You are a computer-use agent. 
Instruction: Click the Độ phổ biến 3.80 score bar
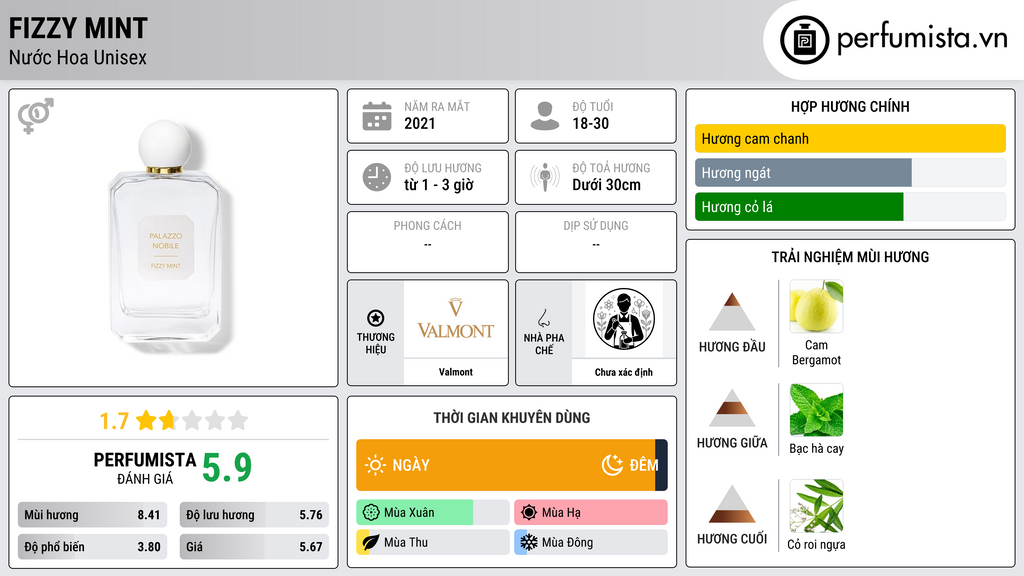[x=92, y=547]
